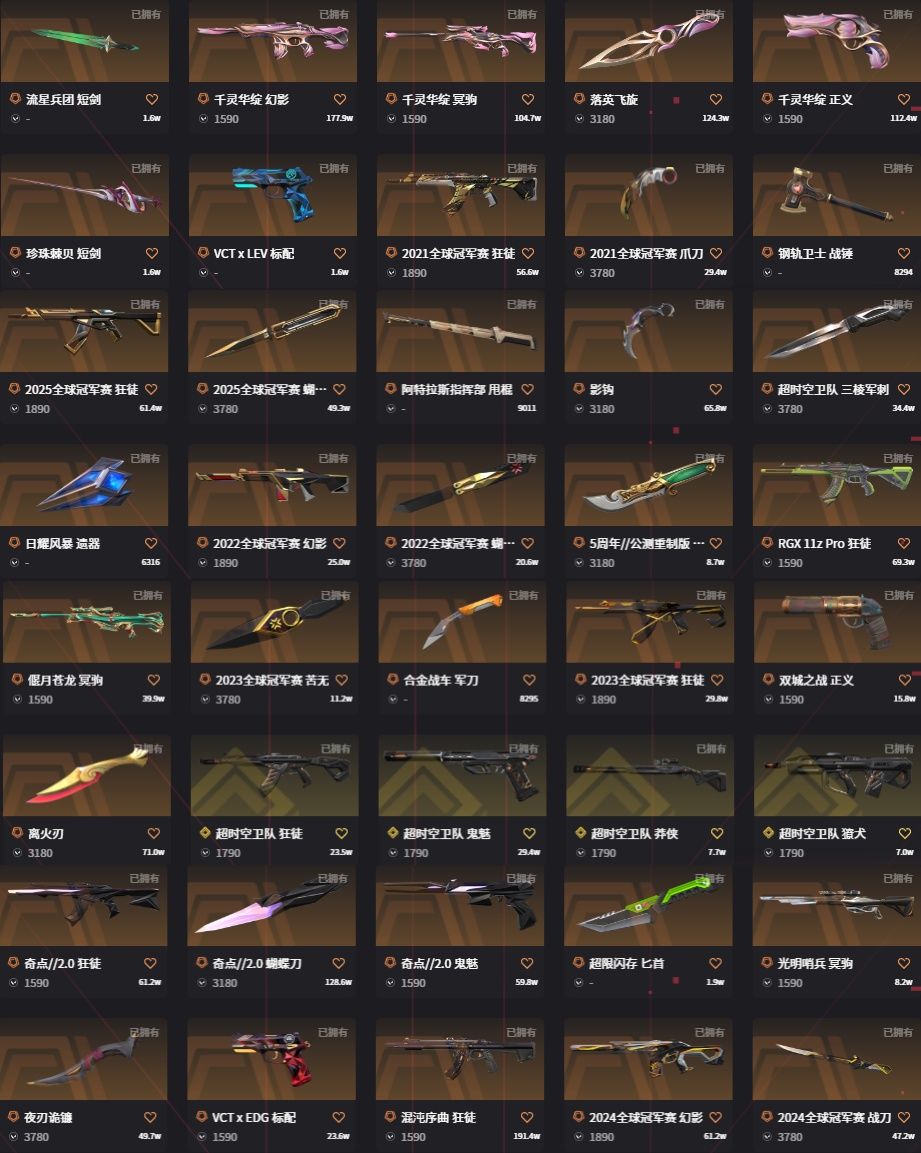Open the chevron dropdown under 夜刃诡镰
Viewport: 921px width, 1153px height.
tap(14, 1137)
